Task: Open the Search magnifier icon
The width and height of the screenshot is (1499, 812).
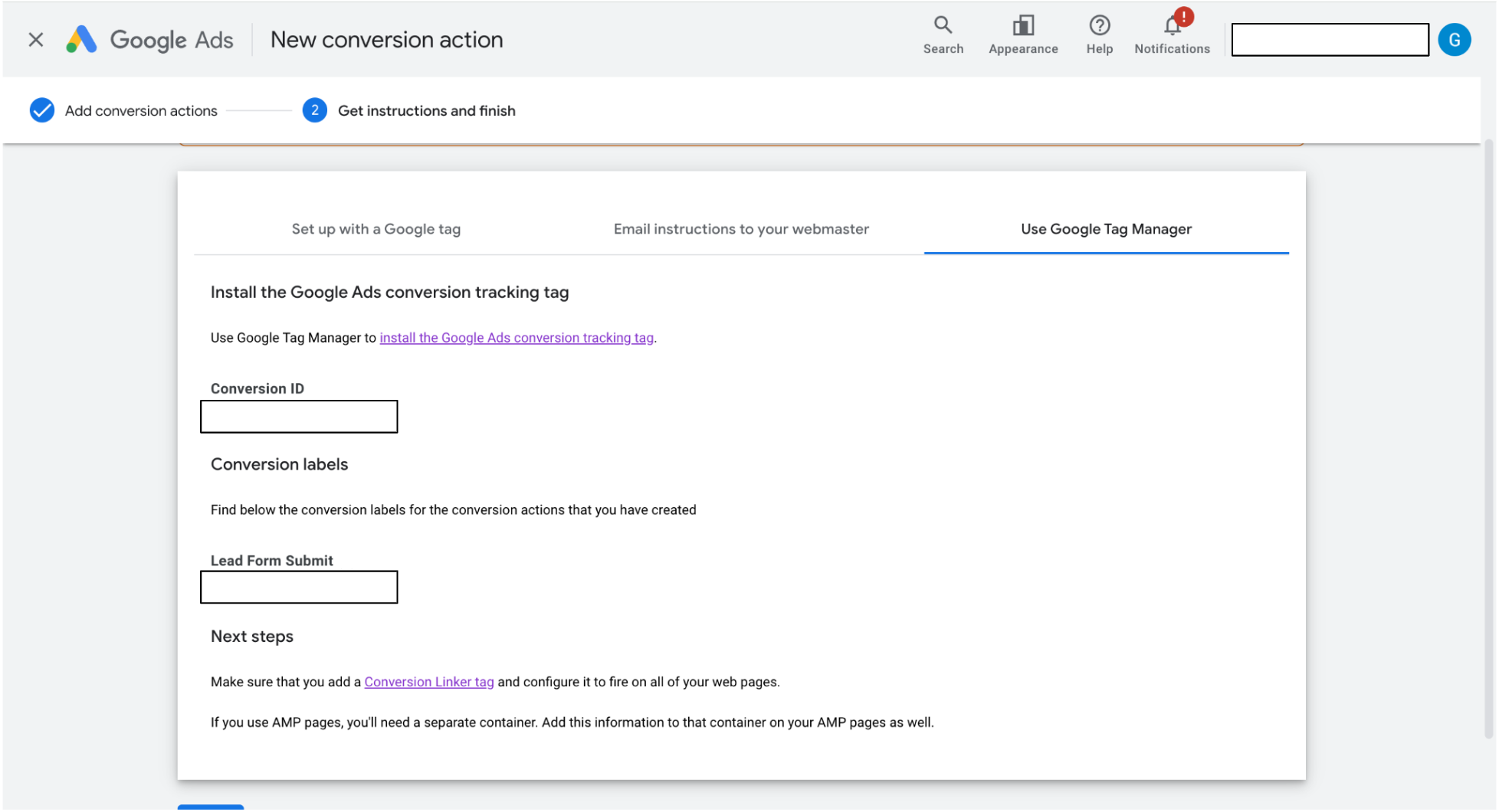Action: (x=943, y=26)
